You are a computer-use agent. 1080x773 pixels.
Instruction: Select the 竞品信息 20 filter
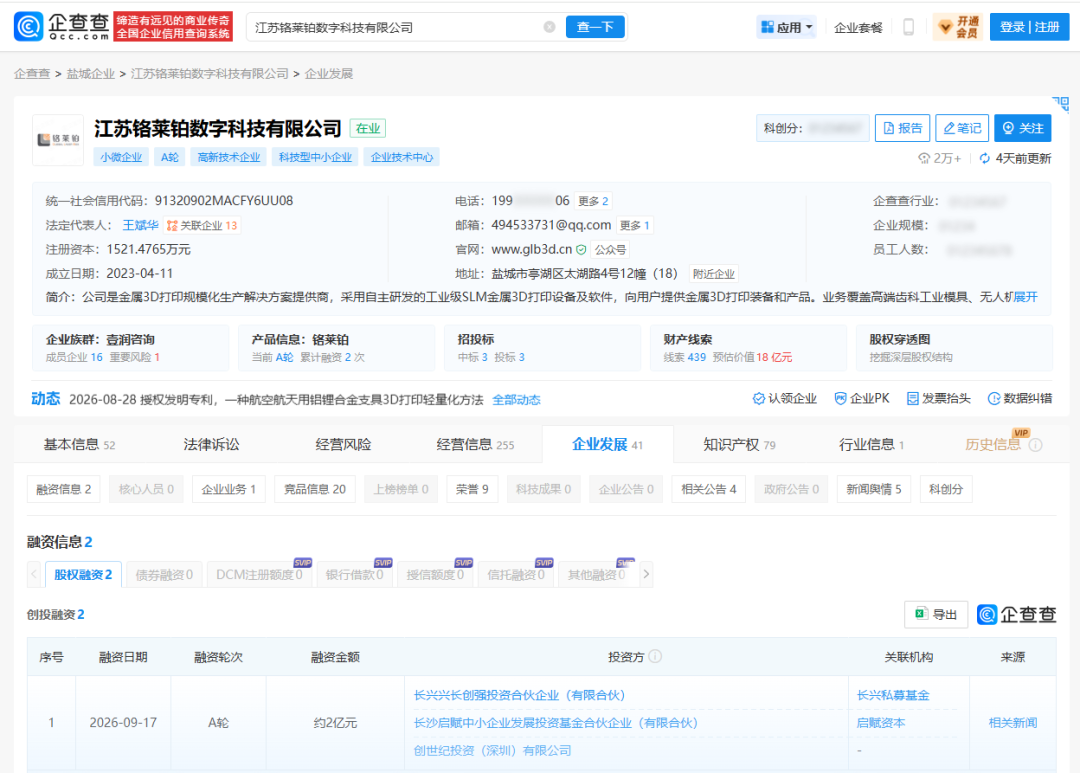pyautogui.click(x=315, y=489)
